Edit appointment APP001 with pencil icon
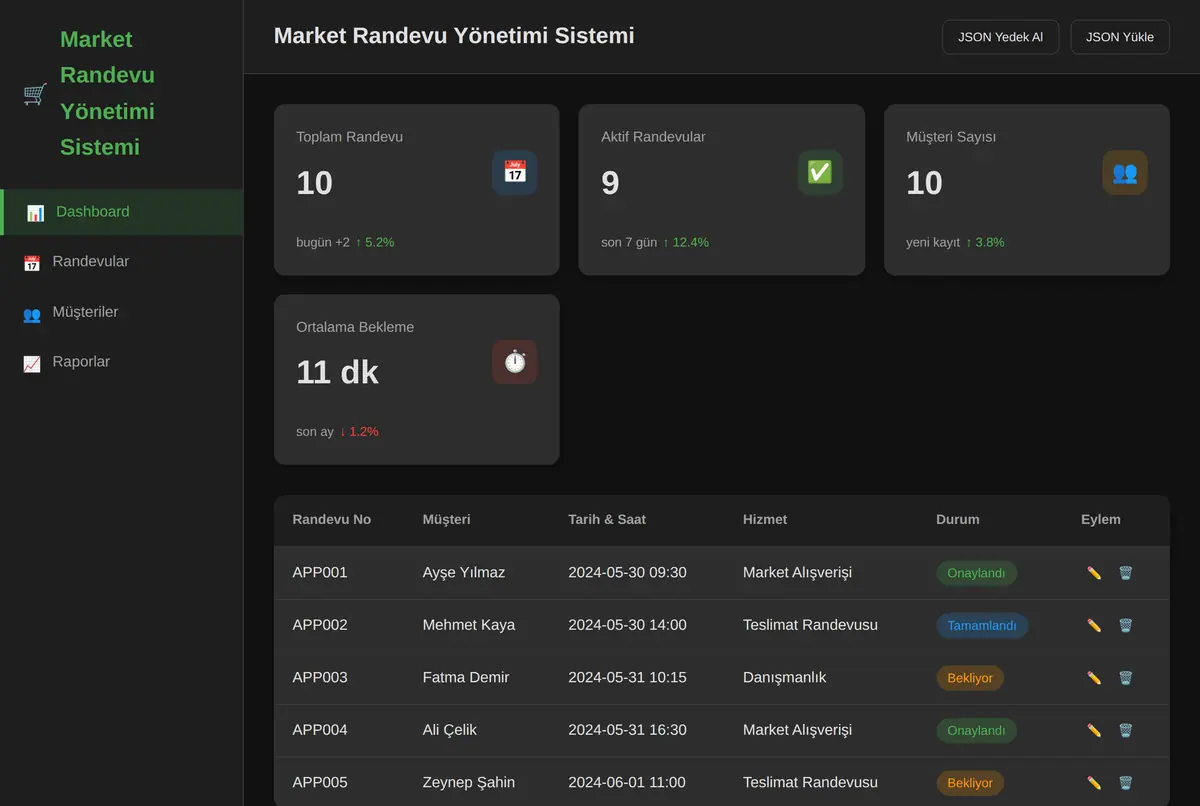Screen dimensions: 1200x806 pos(1094,573)
